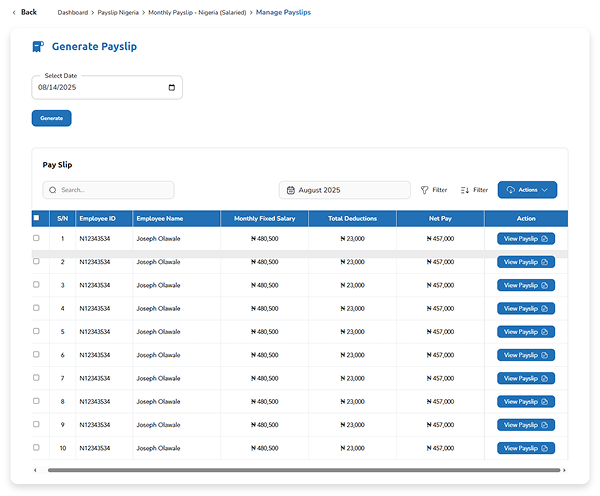Check the row 10 checkbox
The width and height of the screenshot is (600, 496).
coord(36,447)
